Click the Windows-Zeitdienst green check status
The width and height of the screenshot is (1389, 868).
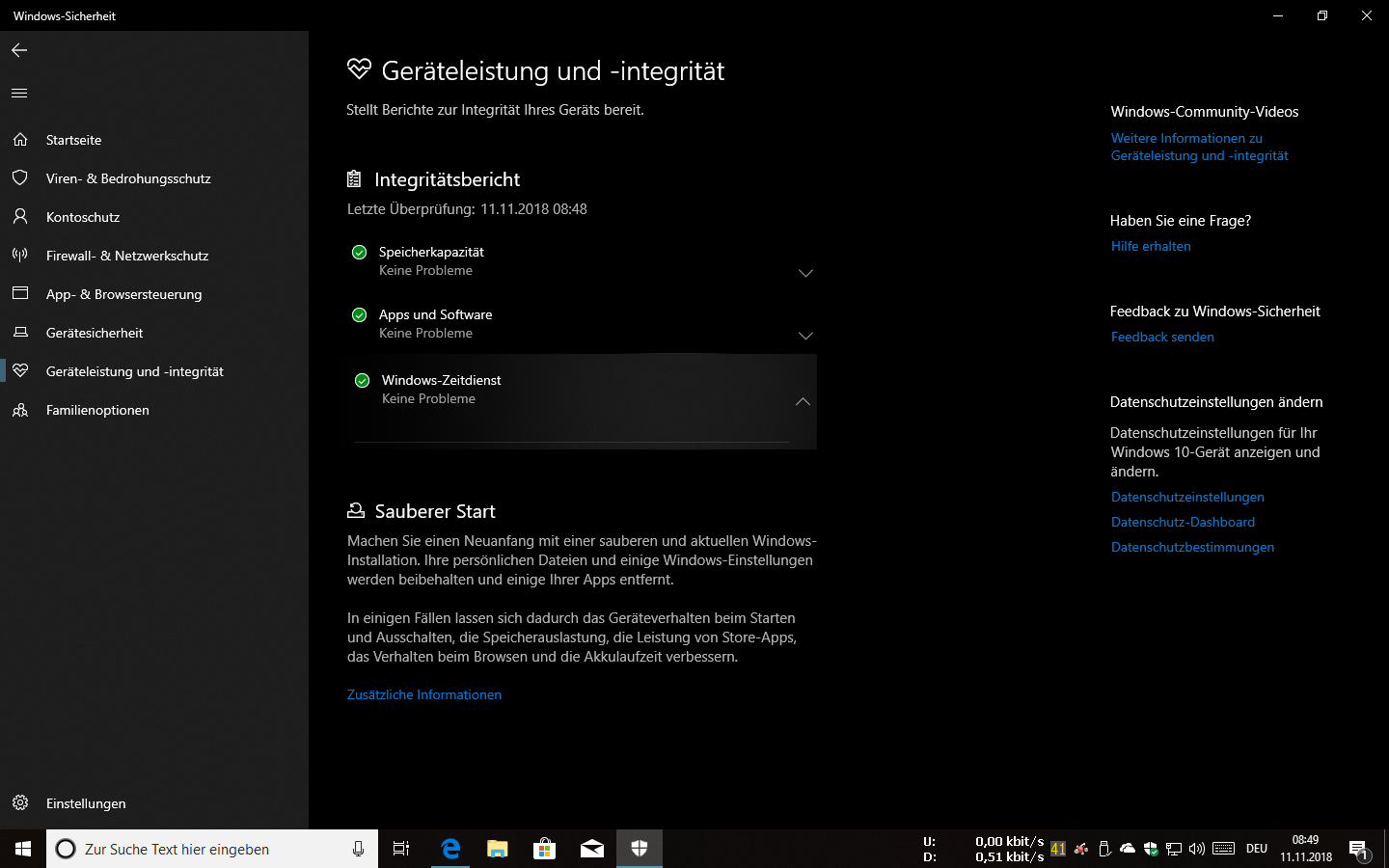[x=363, y=380]
